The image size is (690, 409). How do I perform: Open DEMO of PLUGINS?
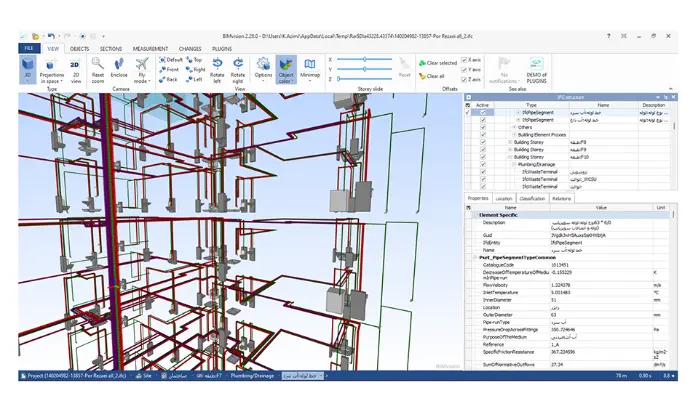pos(536,70)
